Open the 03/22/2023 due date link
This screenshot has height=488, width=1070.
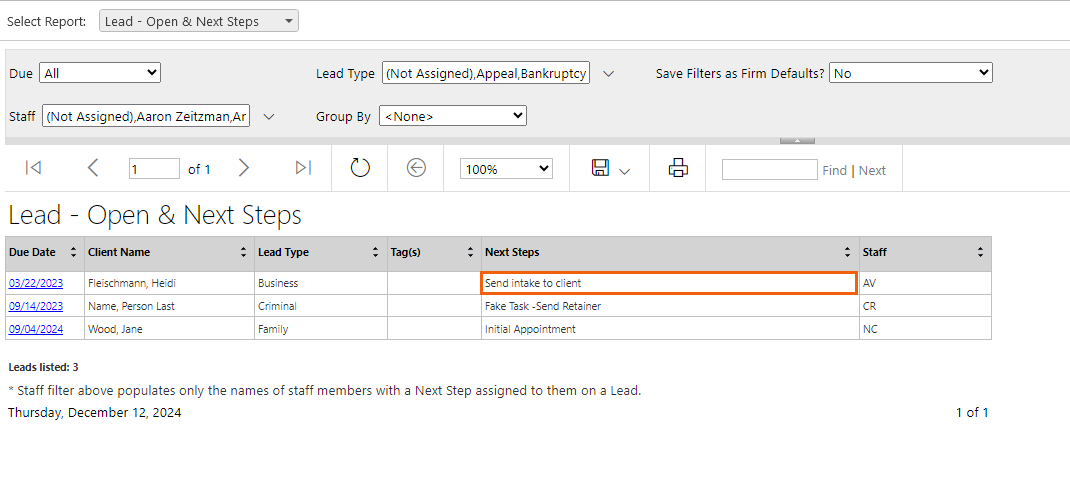pos(36,283)
